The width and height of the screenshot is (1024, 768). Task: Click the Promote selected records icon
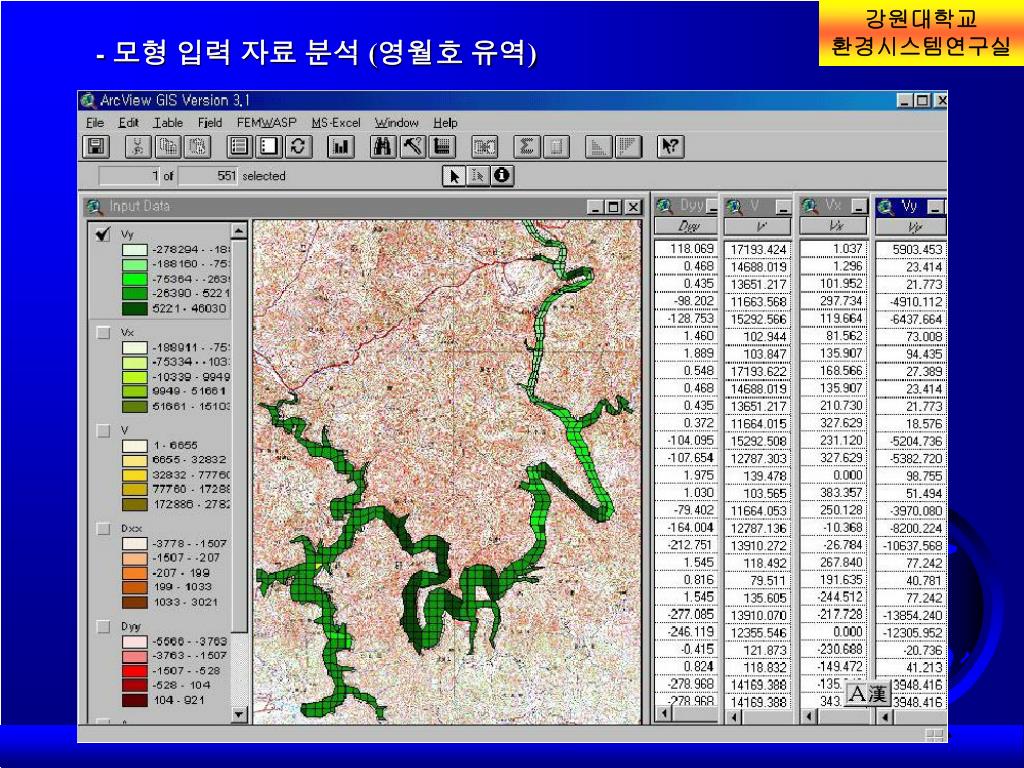tap(442, 146)
